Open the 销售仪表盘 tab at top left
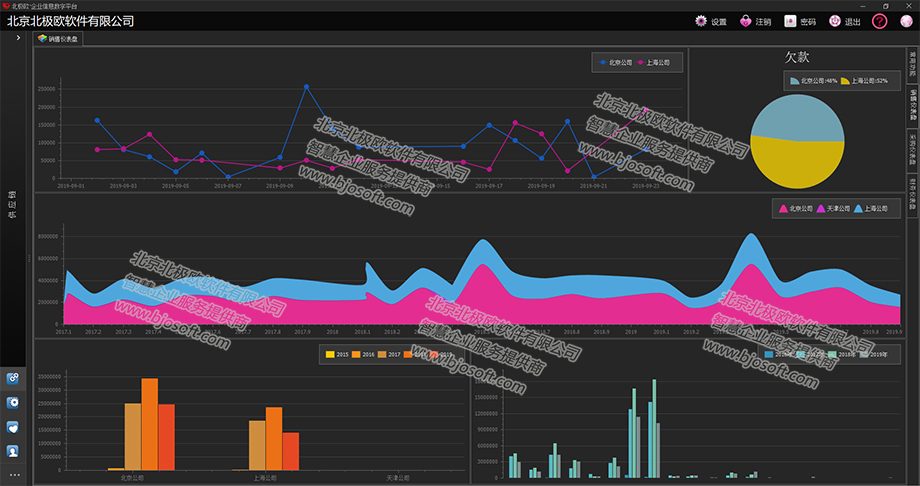Viewport: 920px width, 486px height. 58,39
